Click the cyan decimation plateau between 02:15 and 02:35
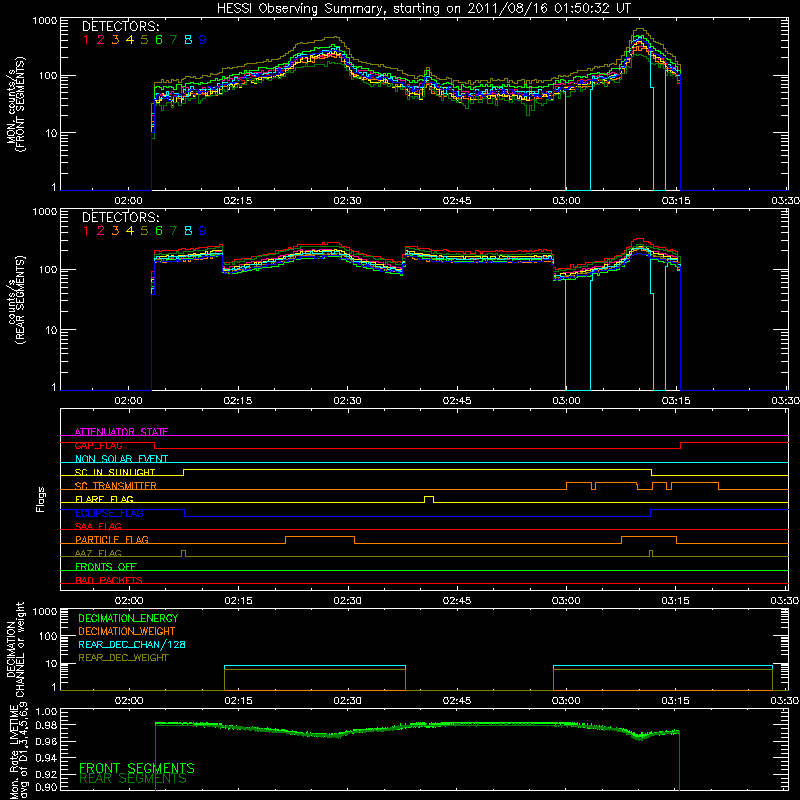This screenshot has width=800, height=800. tap(315, 666)
